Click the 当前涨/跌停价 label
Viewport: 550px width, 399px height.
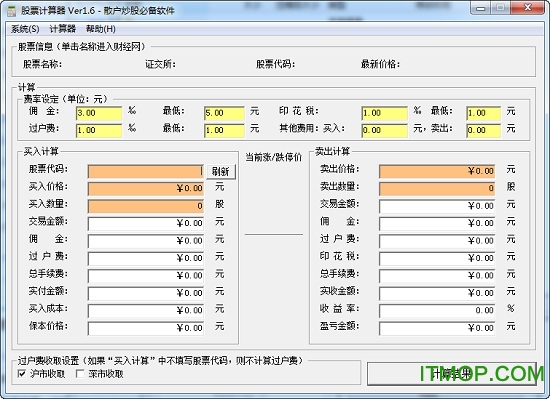(x=274, y=157)
